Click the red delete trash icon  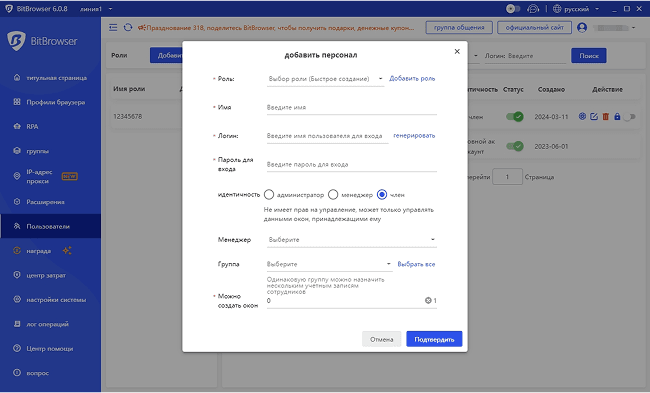tap(605, 116)
